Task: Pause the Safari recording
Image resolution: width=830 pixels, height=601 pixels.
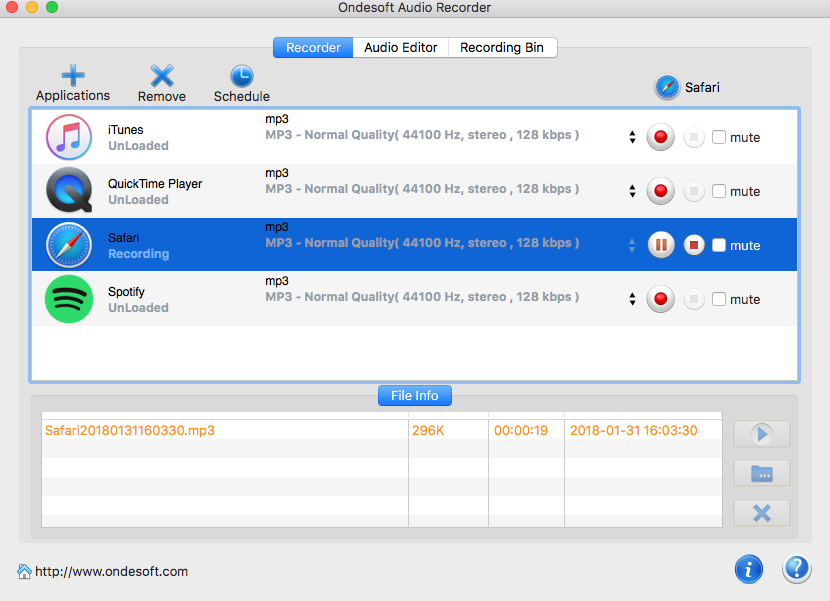Action: (x=660, y=246)
